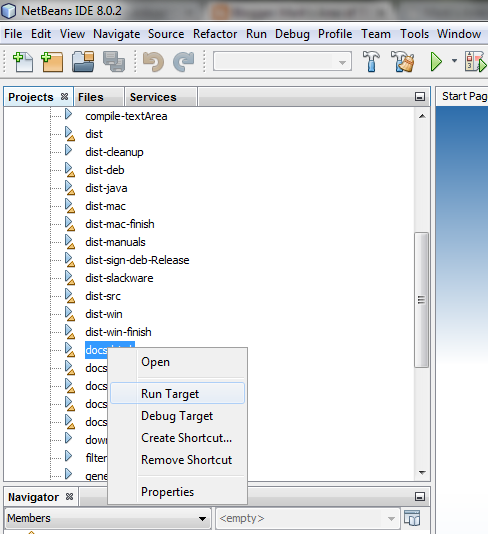Click the Open Project toolbar icon
This screenshot has height=534, width=488.
83,62
